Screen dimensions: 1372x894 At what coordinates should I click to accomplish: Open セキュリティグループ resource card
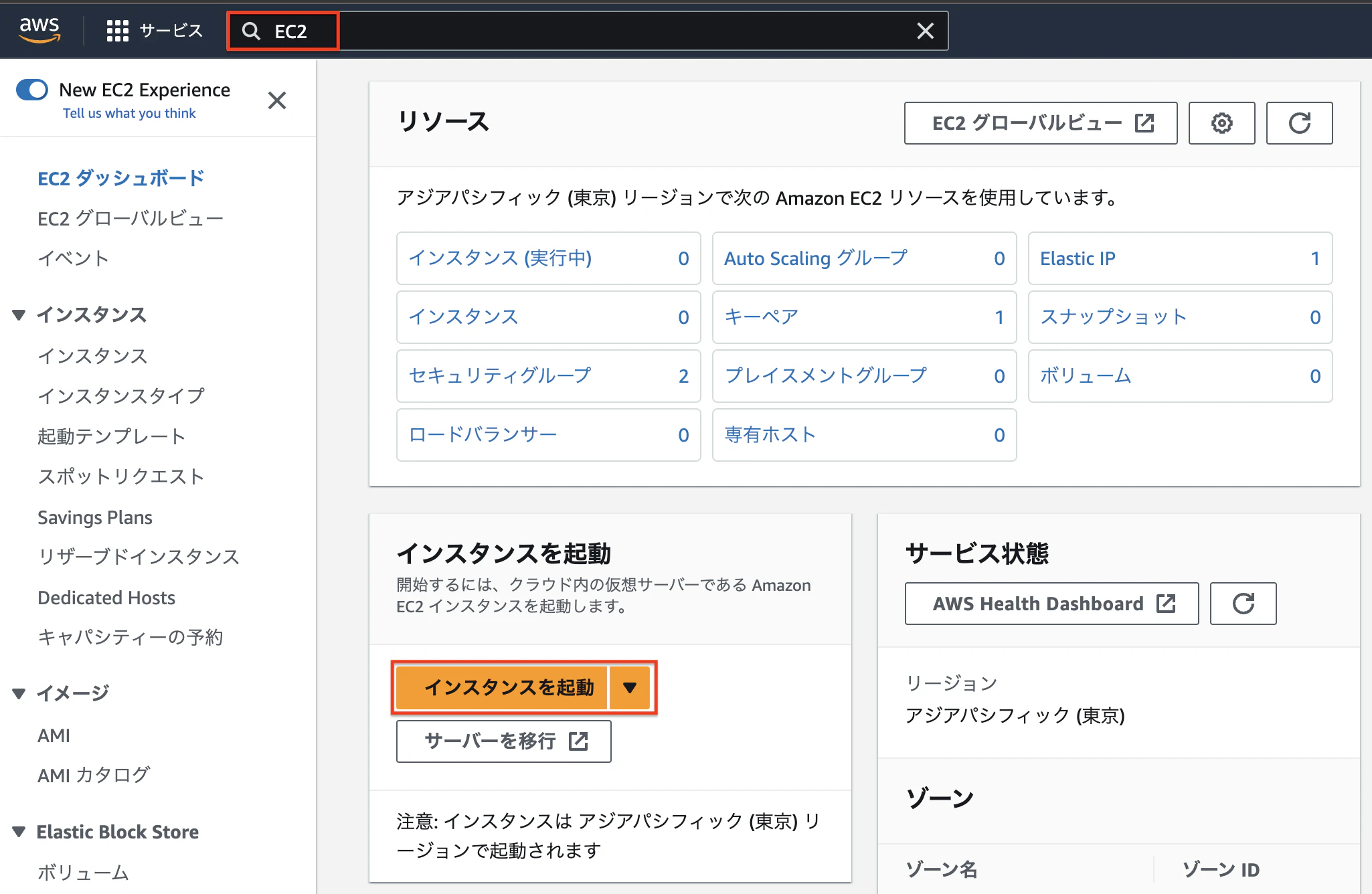click(x=549, y=376)
